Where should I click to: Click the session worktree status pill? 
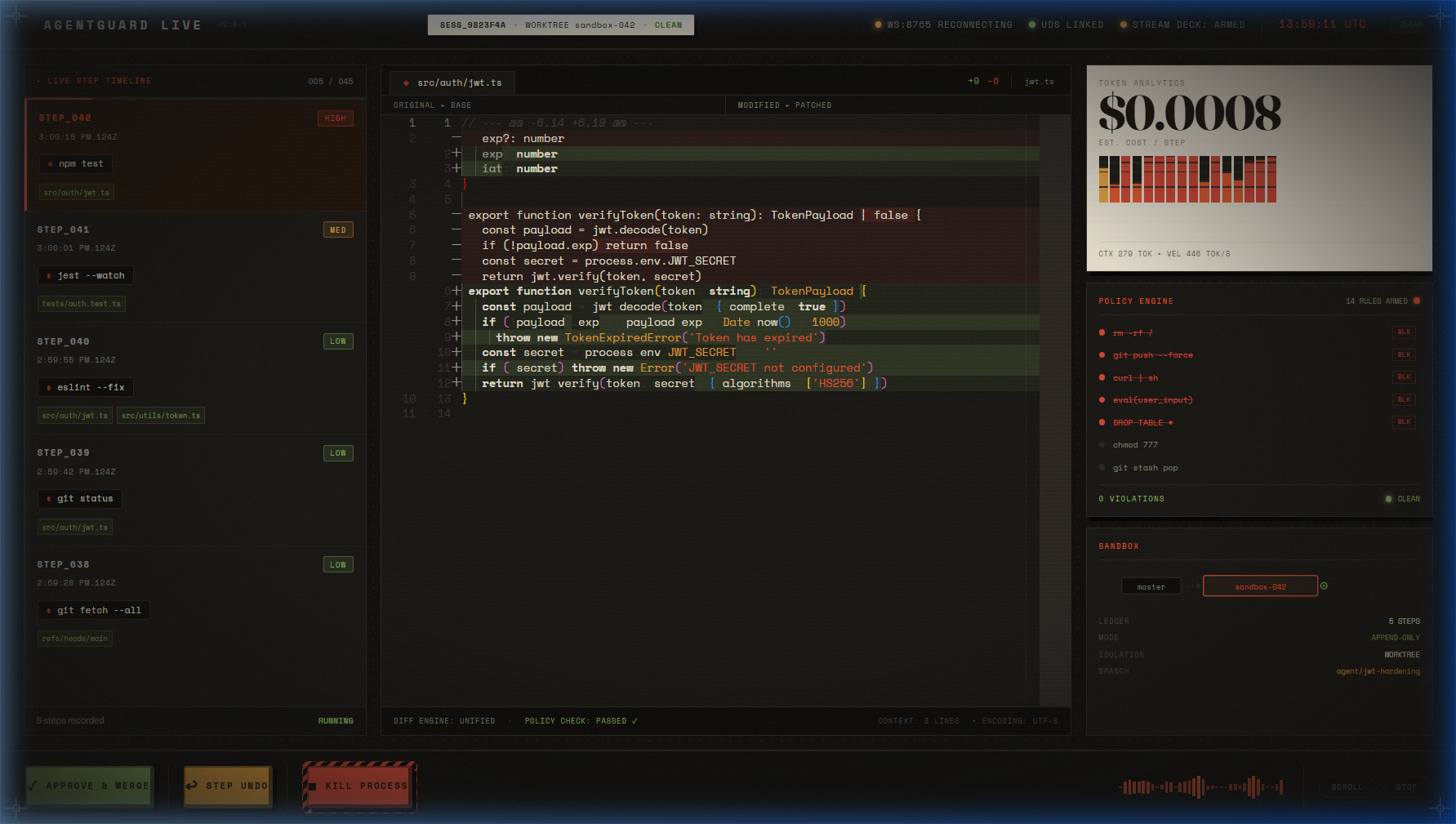(561, 25)
